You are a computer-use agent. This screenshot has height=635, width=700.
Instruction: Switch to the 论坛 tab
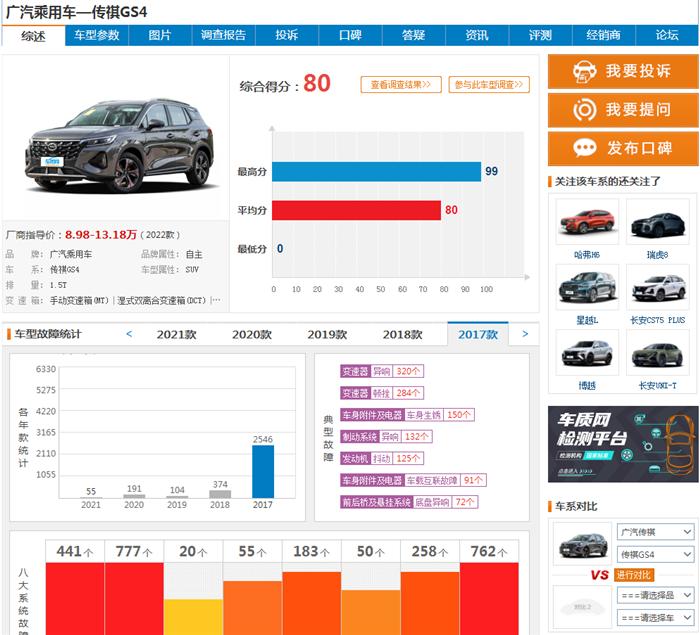coord(667,35)
